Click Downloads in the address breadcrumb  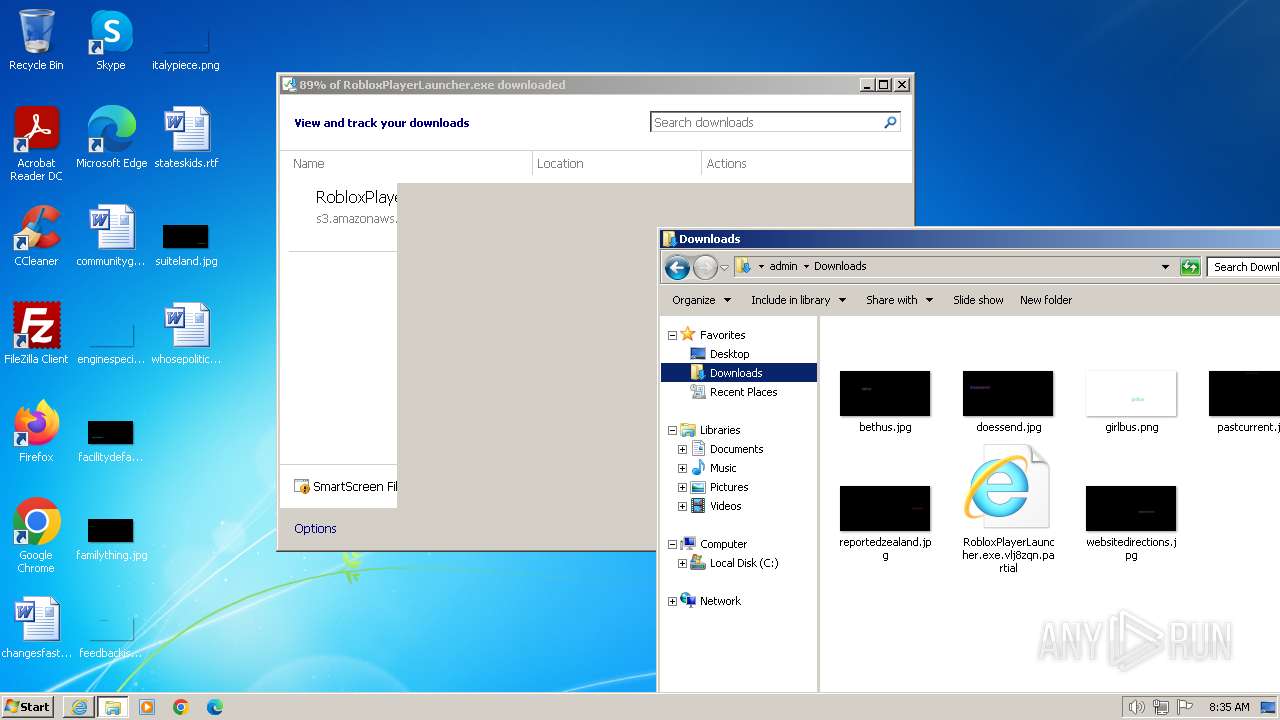(x=840, y=266)
